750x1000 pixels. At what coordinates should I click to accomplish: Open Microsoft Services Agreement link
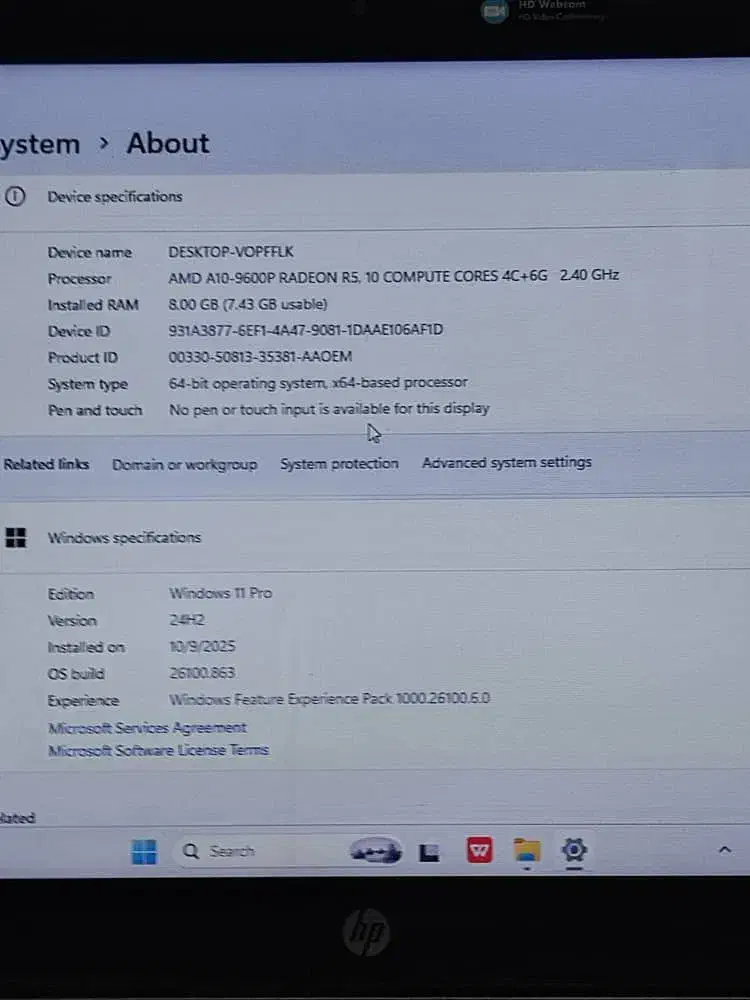click(147, 728)
